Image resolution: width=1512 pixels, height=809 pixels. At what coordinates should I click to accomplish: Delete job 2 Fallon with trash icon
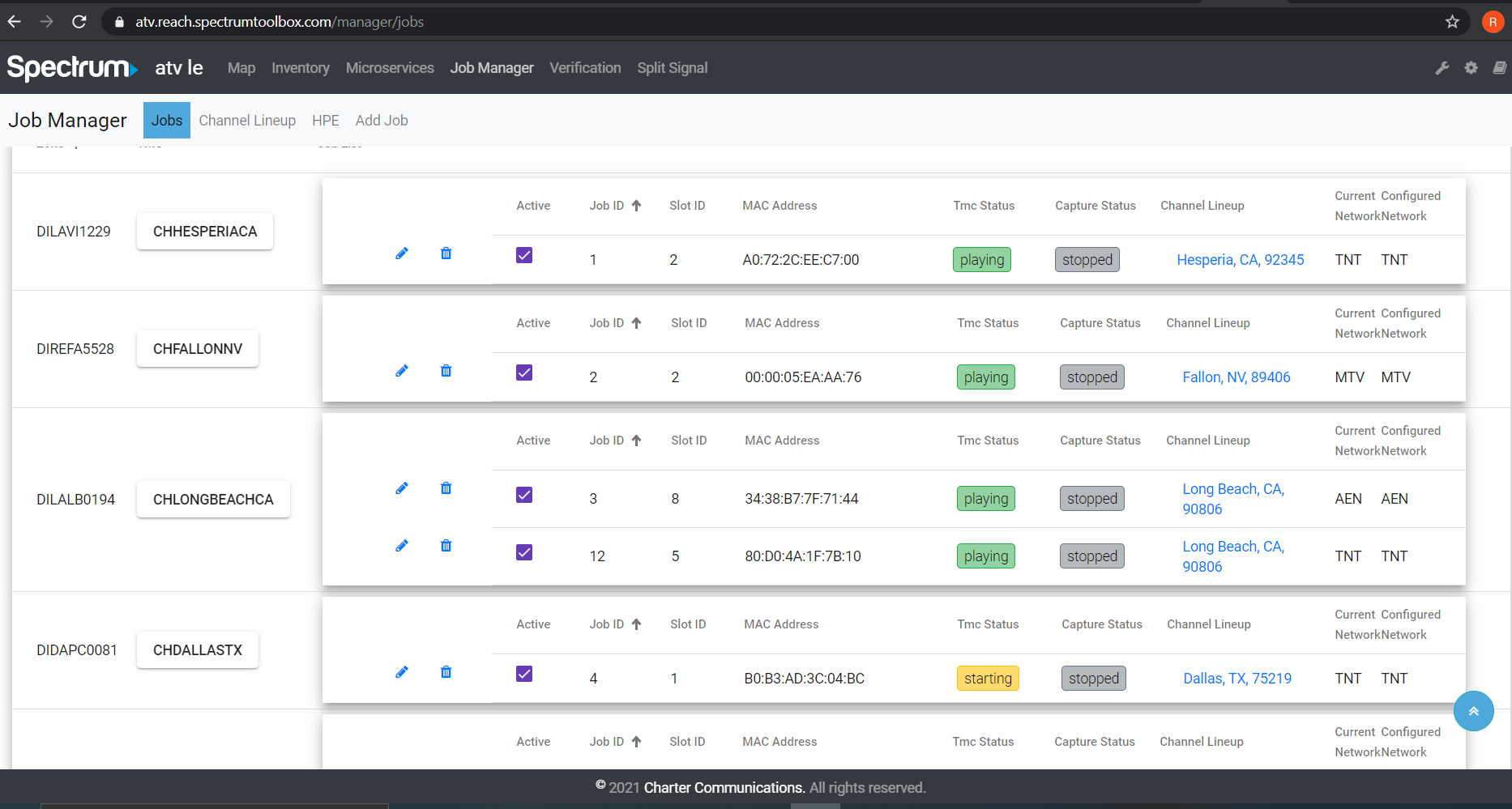[x=446, y=371]
